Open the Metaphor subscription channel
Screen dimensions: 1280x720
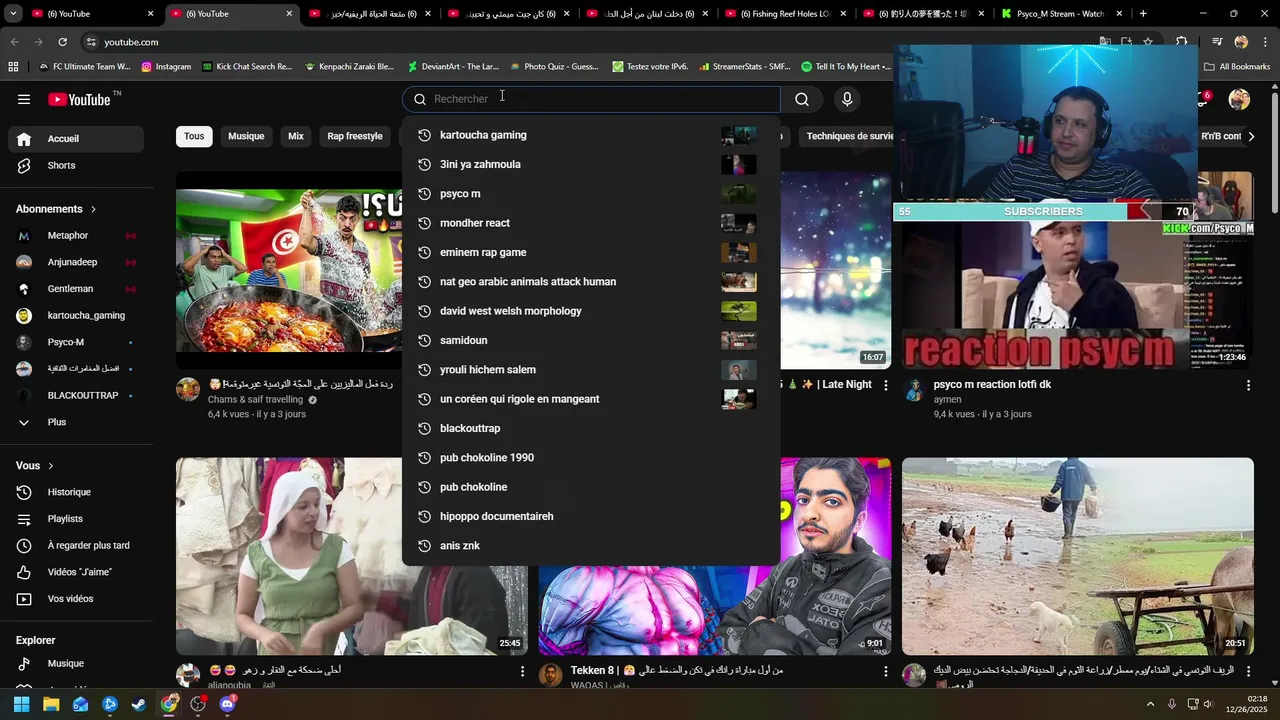[76, 236]
